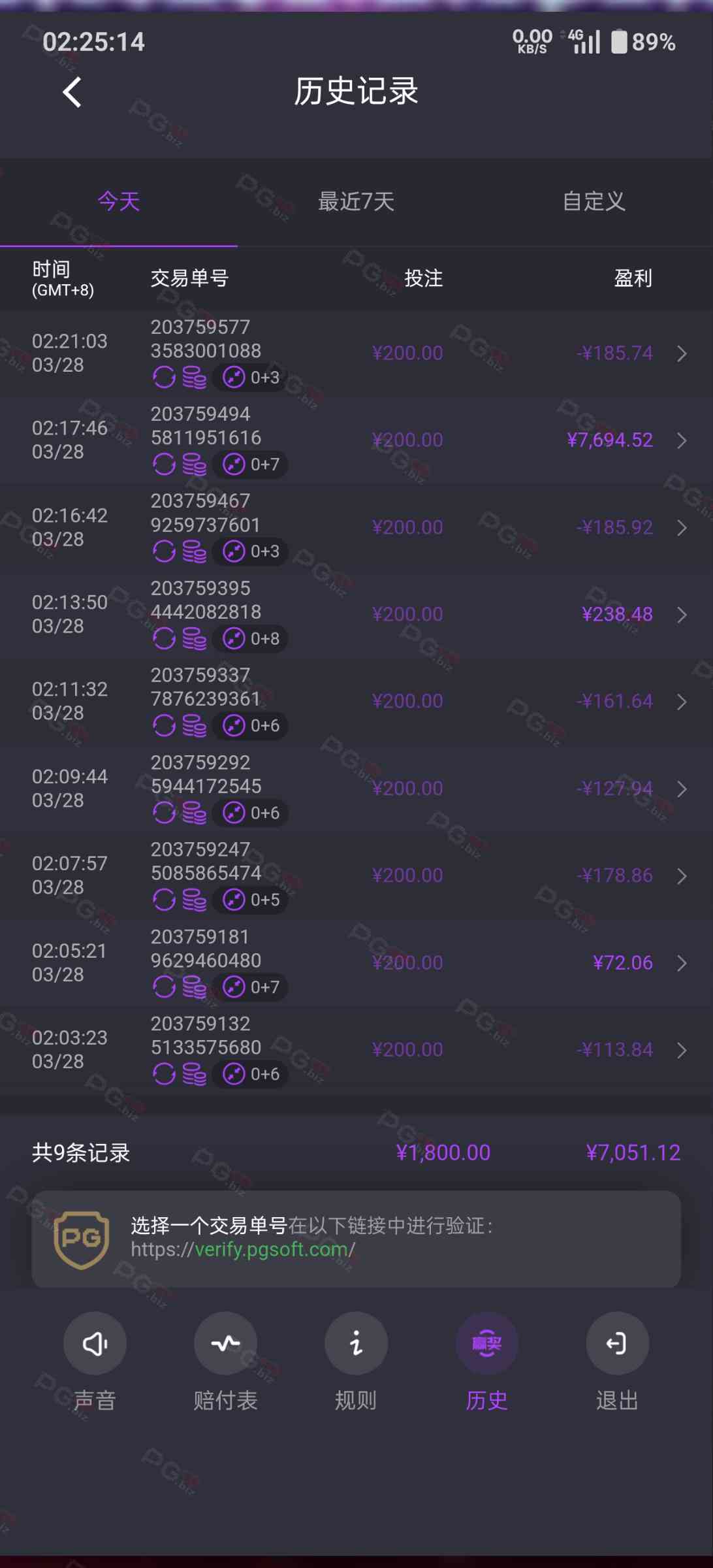713x1568 pixels.
Task: Expand the -¥185.74 record chevron
Action: [682, 353]
